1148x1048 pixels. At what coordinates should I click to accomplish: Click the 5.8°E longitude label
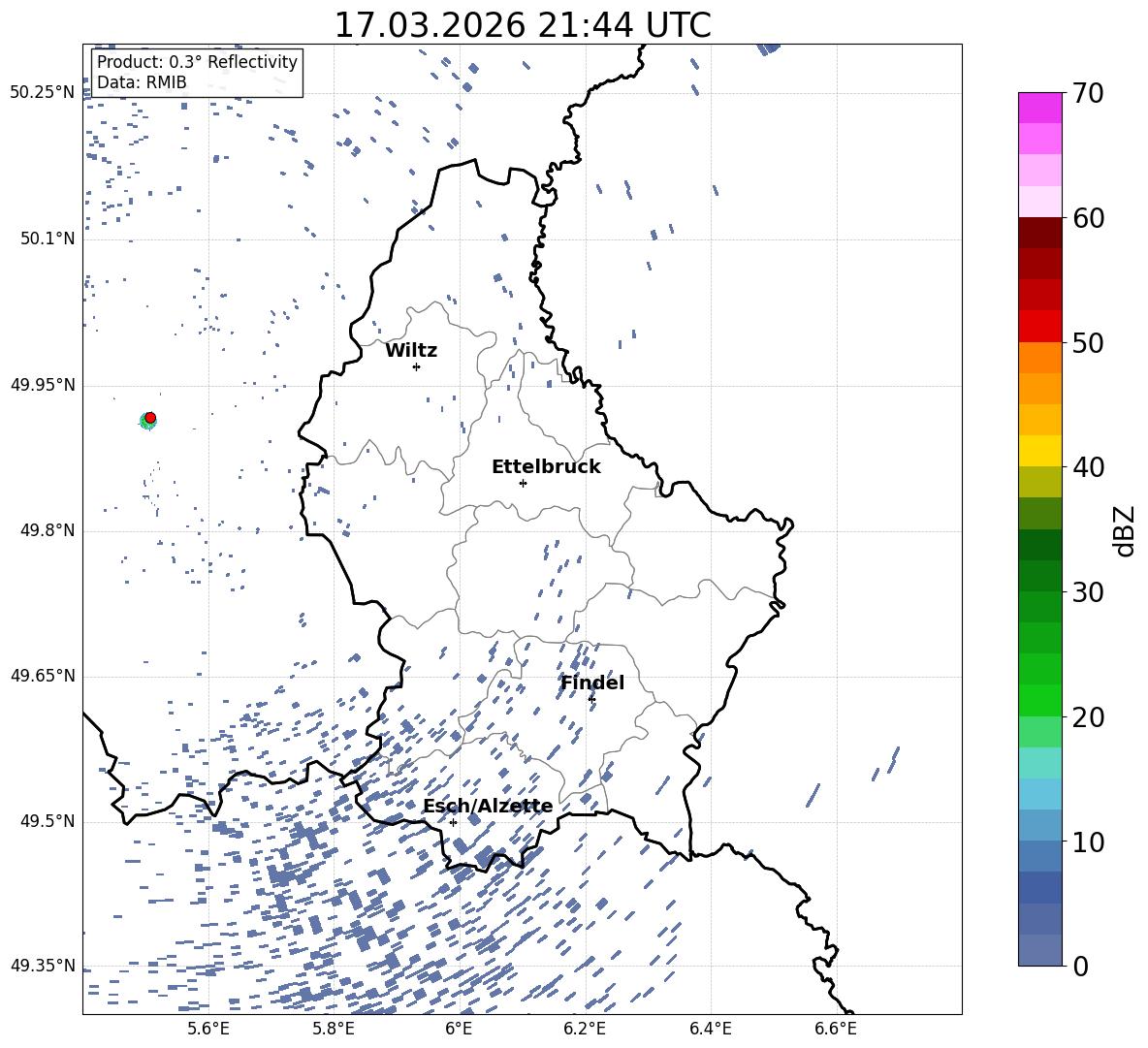click(334, 1029)
